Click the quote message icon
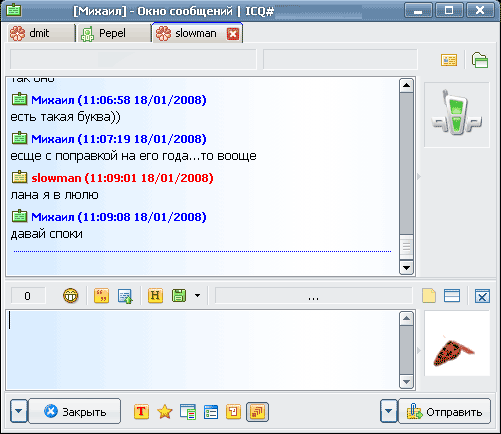 (x=101, y=295)
